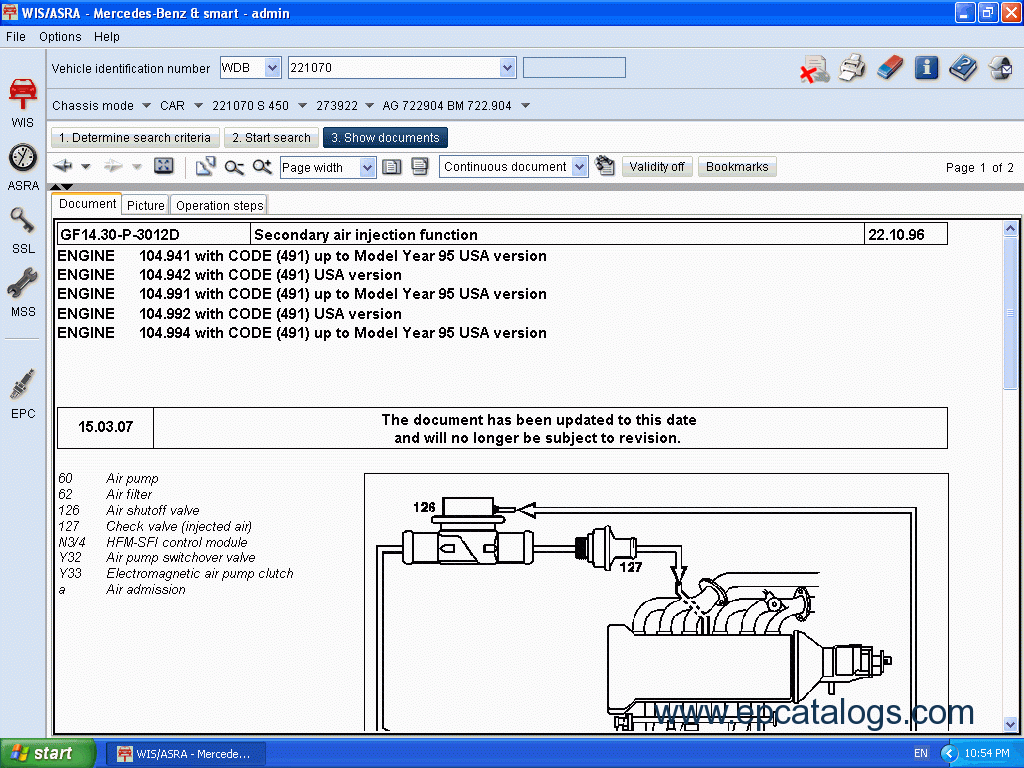The width and height of the screenshot is (1024, 768).
Task: Collapse panel using small black triangles
Action: 61,187
